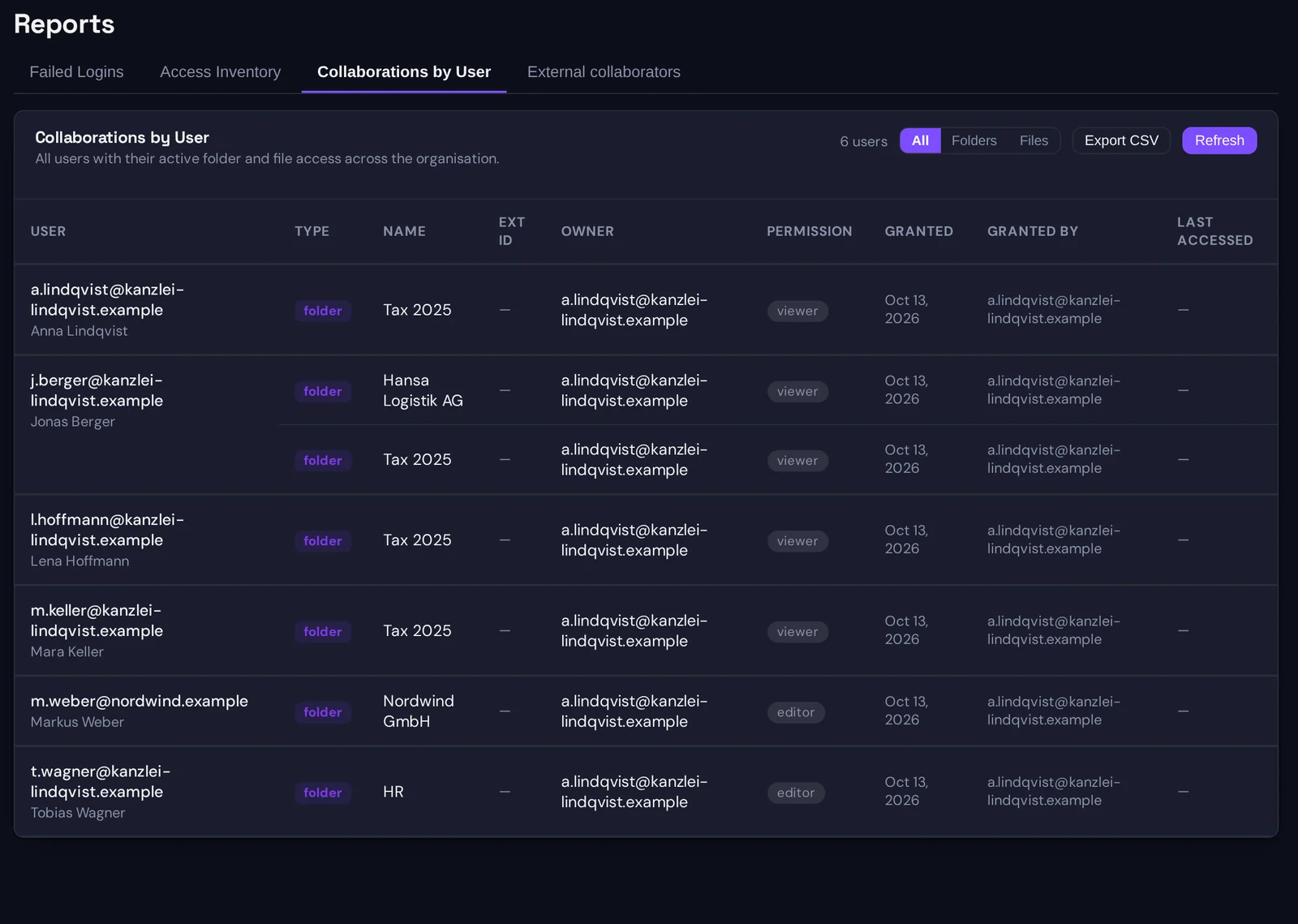
Task: Click the Reports page heading
Action: tap(64, 24)
